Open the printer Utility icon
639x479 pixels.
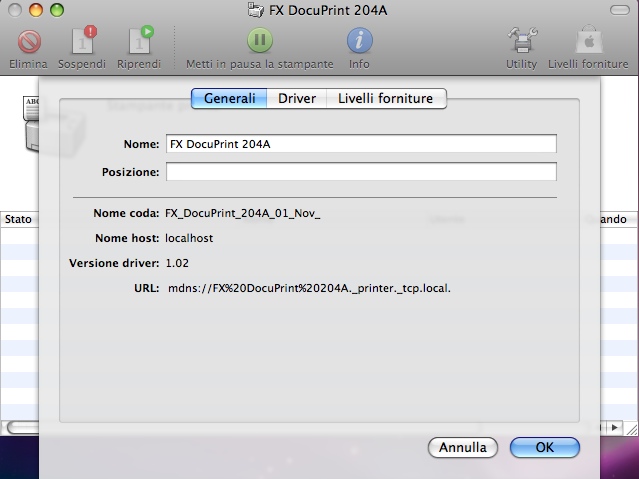(x=522, y=40)
